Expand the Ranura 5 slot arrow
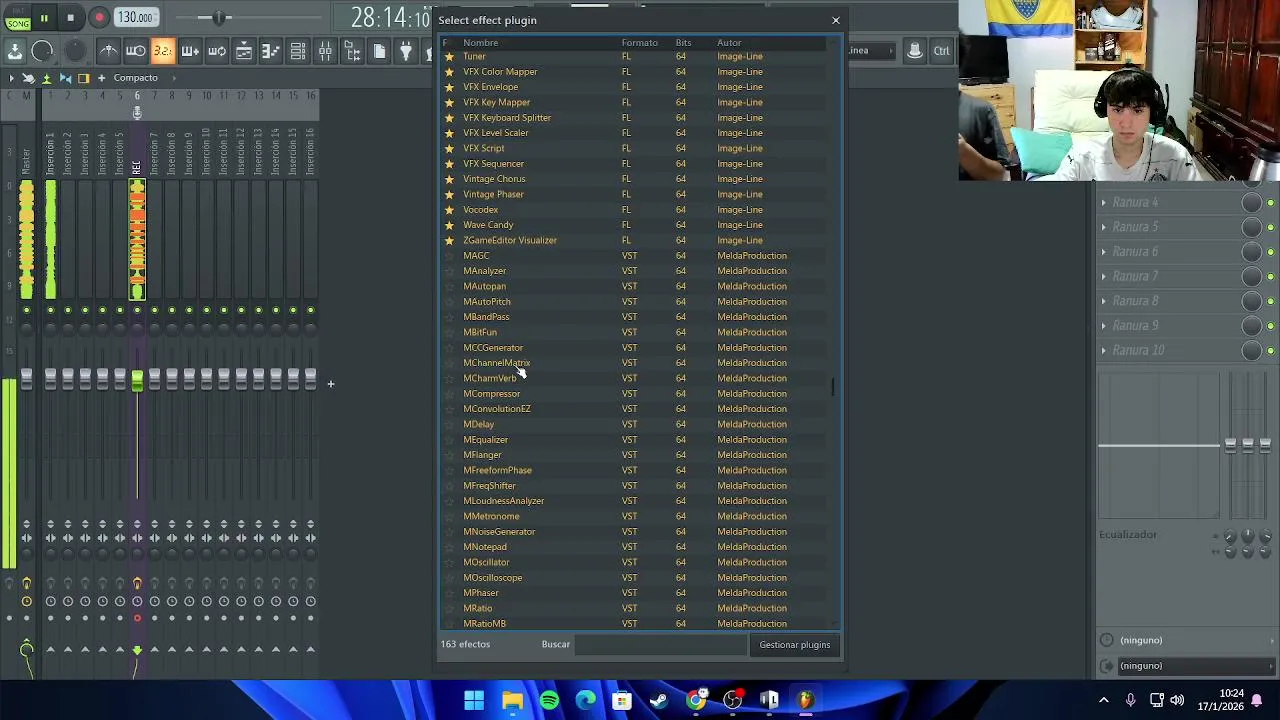Viewport: 1280px width, 720px height. pos(1104,227)
